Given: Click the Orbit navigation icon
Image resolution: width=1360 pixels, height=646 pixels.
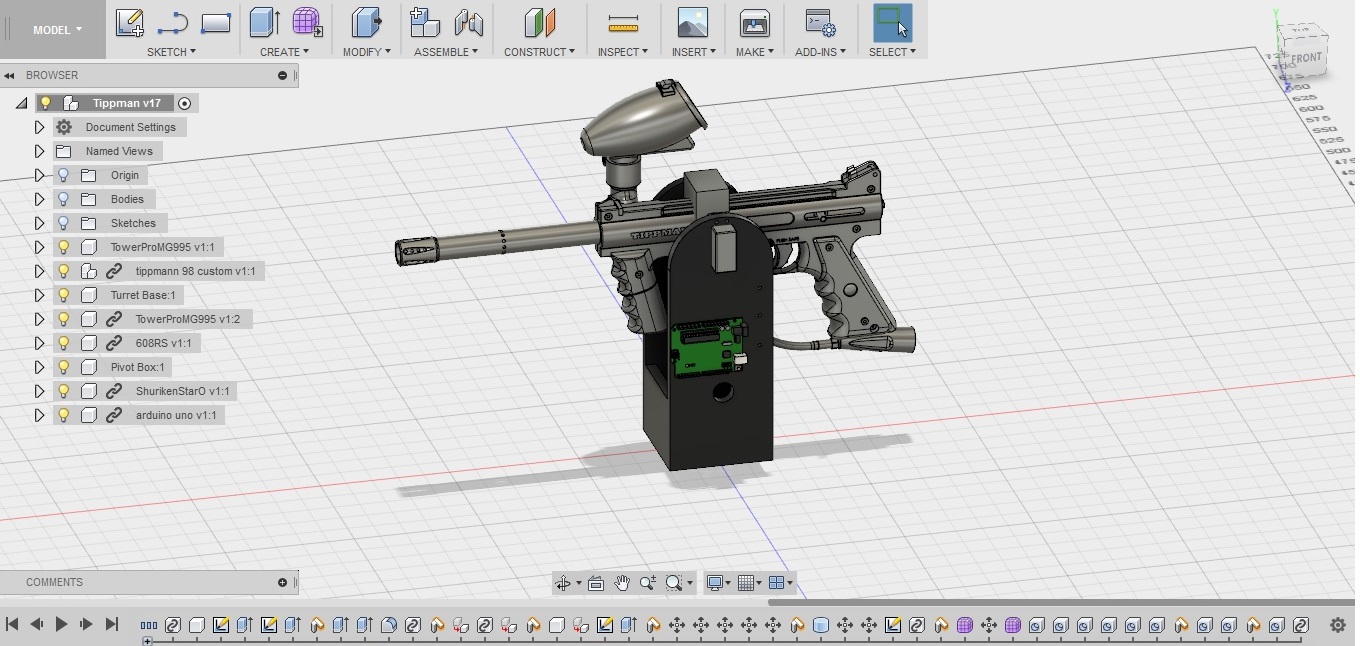Looking at the screenshot, I should click(x=562, y=583).
